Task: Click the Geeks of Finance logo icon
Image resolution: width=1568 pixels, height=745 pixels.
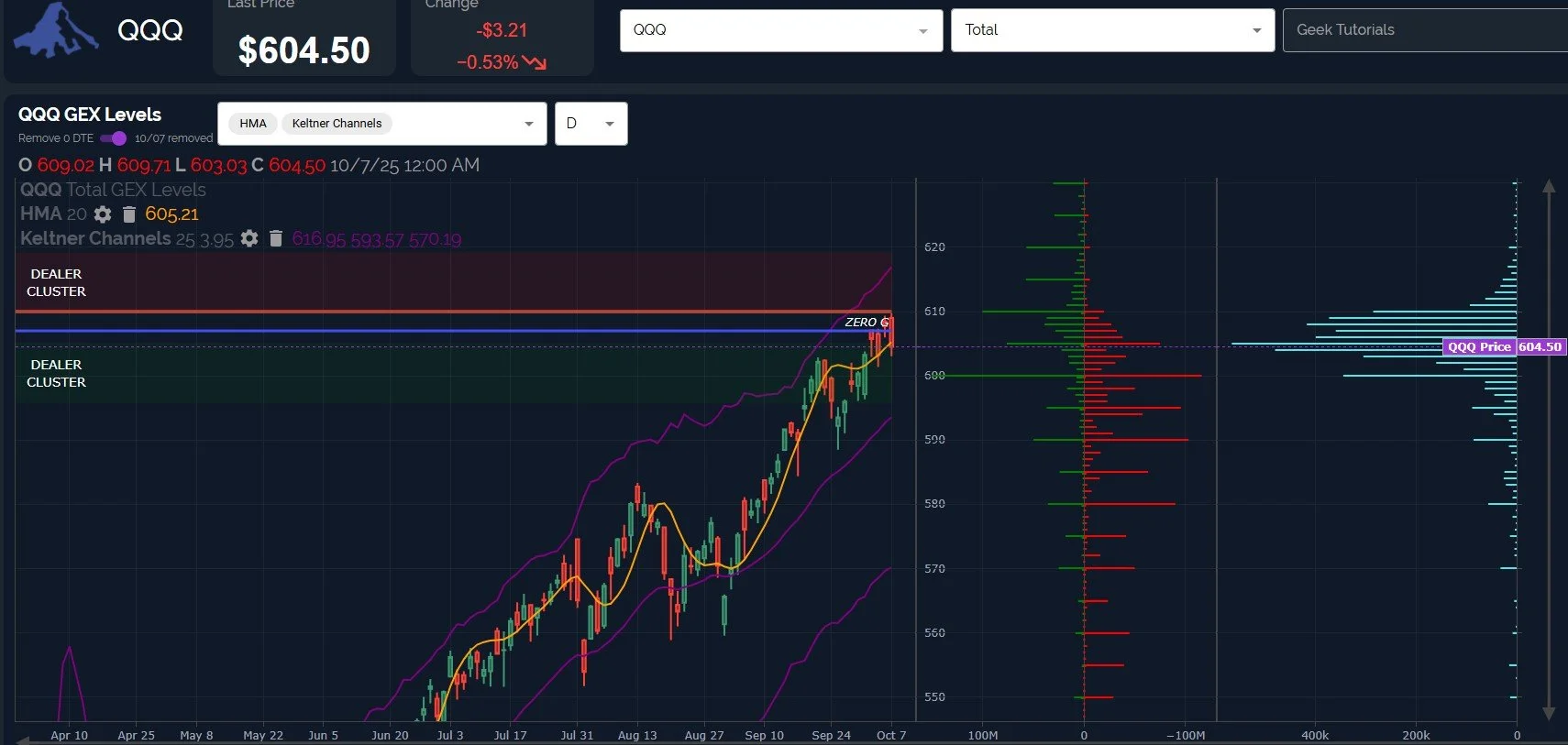Action: click(x=55, y=30)
